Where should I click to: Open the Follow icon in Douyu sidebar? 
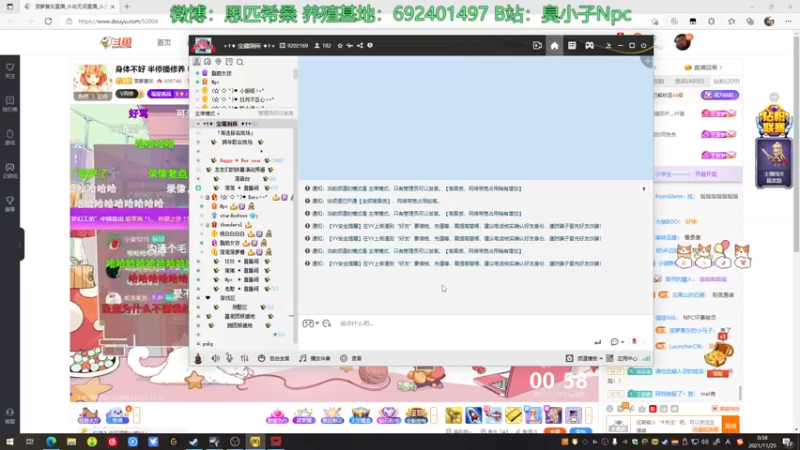pos(10,70)
